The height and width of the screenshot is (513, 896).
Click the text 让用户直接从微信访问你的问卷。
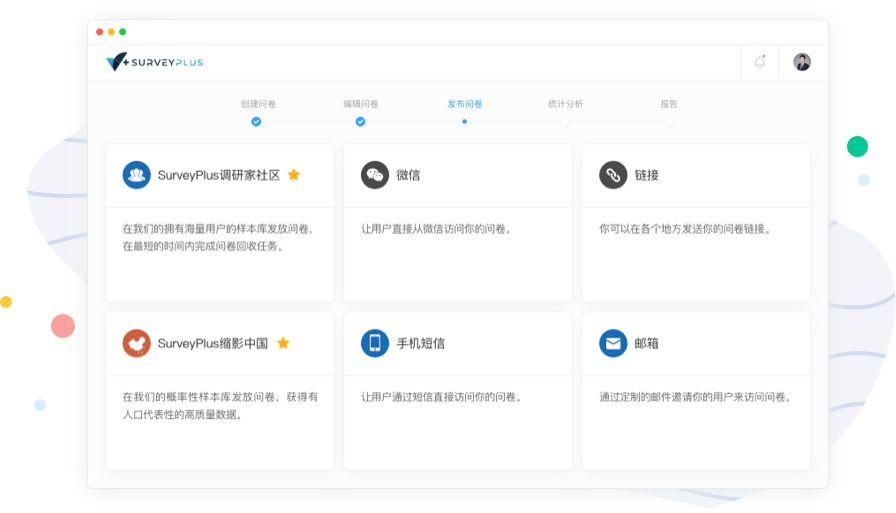[x=437, y=229]
